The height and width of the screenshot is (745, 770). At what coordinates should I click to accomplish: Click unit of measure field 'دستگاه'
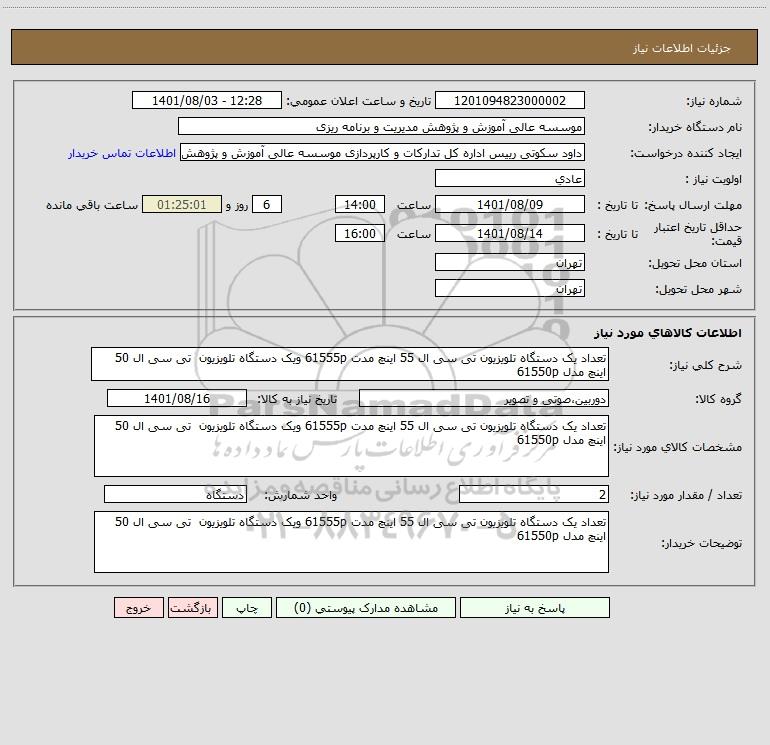pos(175,494)
